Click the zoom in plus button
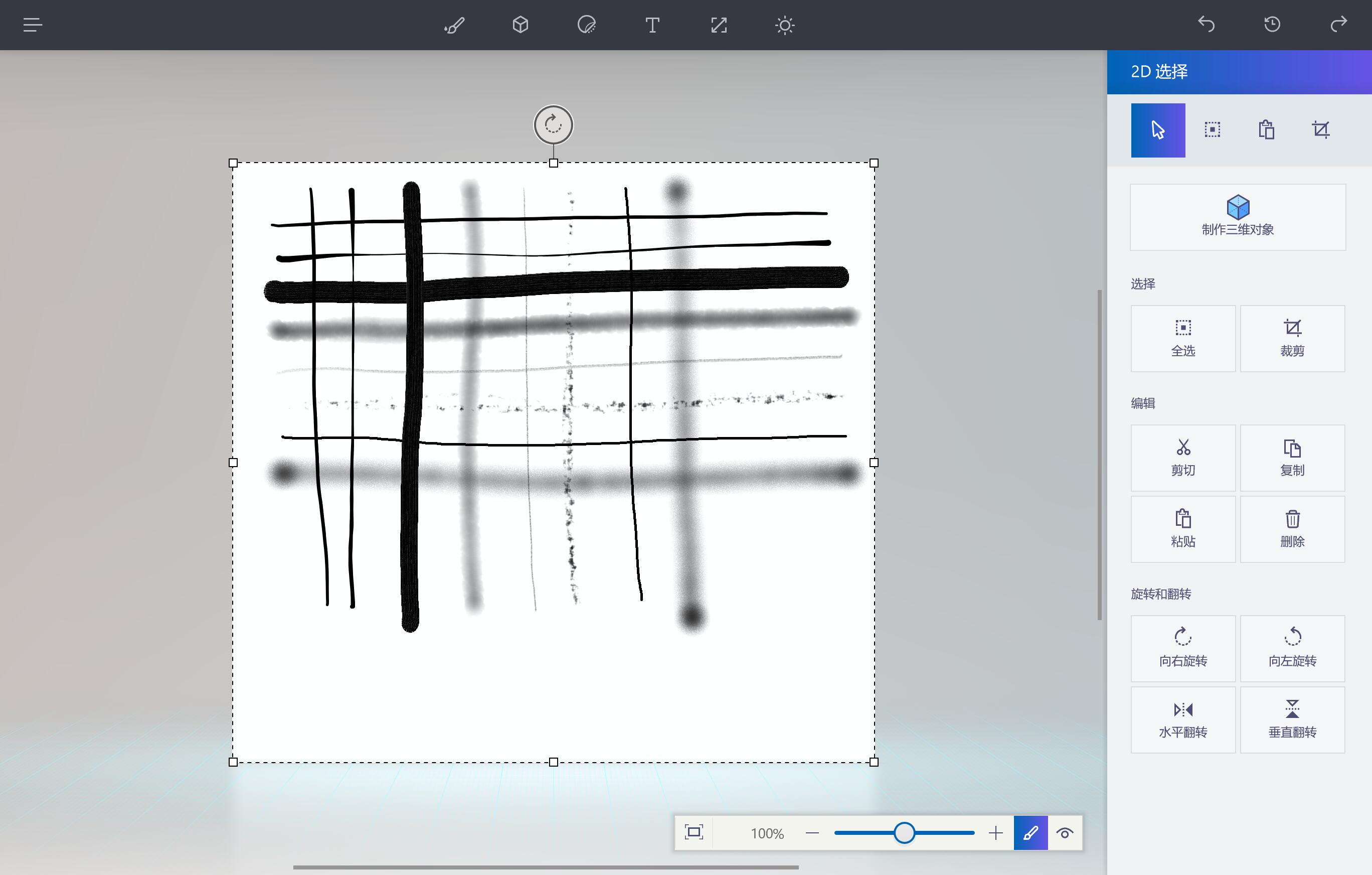1372x875 pixels. tap(995, 833)
